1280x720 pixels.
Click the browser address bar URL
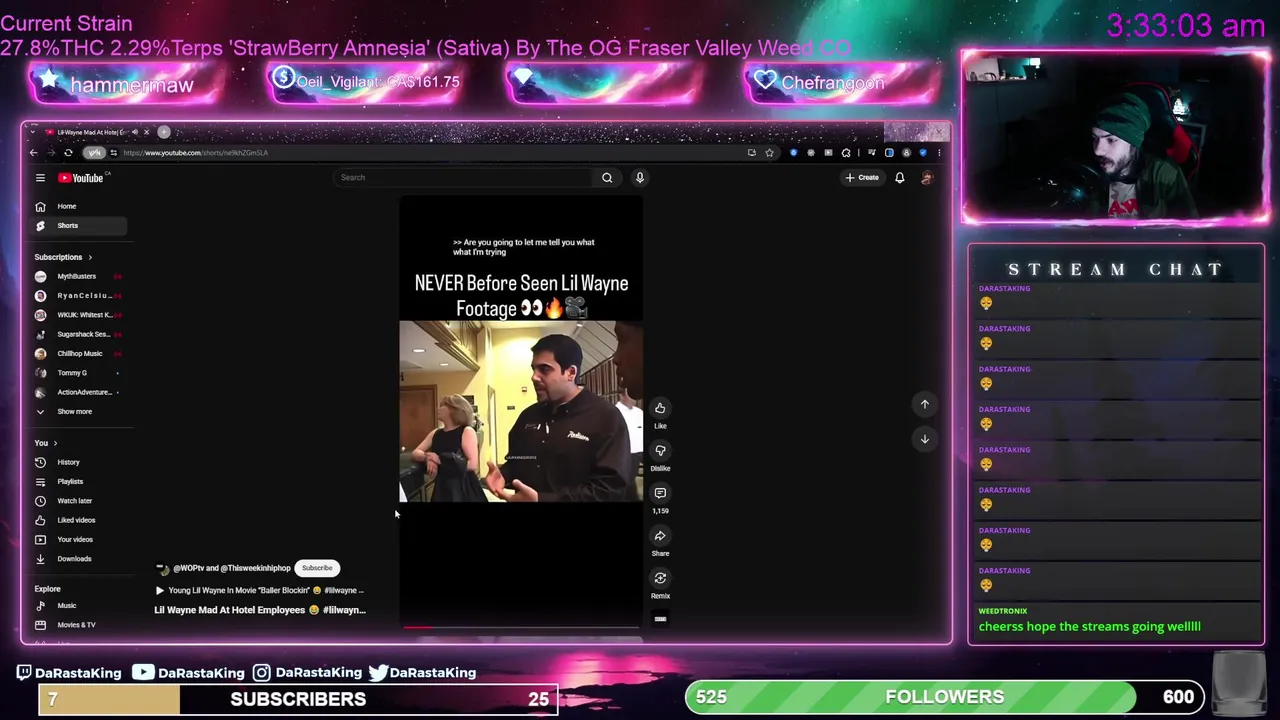coord(196,153)
